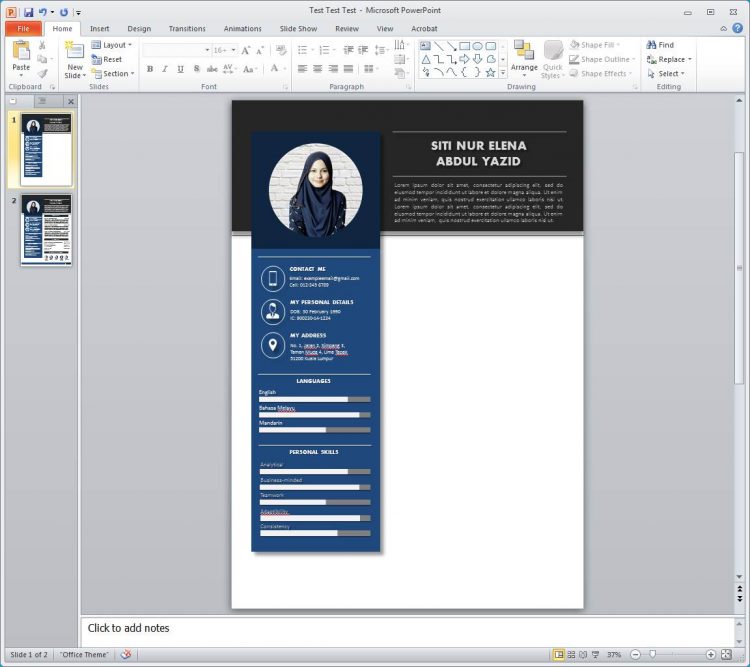Click the Replace button
The image size is (750, 667).
tap(668, 59)
